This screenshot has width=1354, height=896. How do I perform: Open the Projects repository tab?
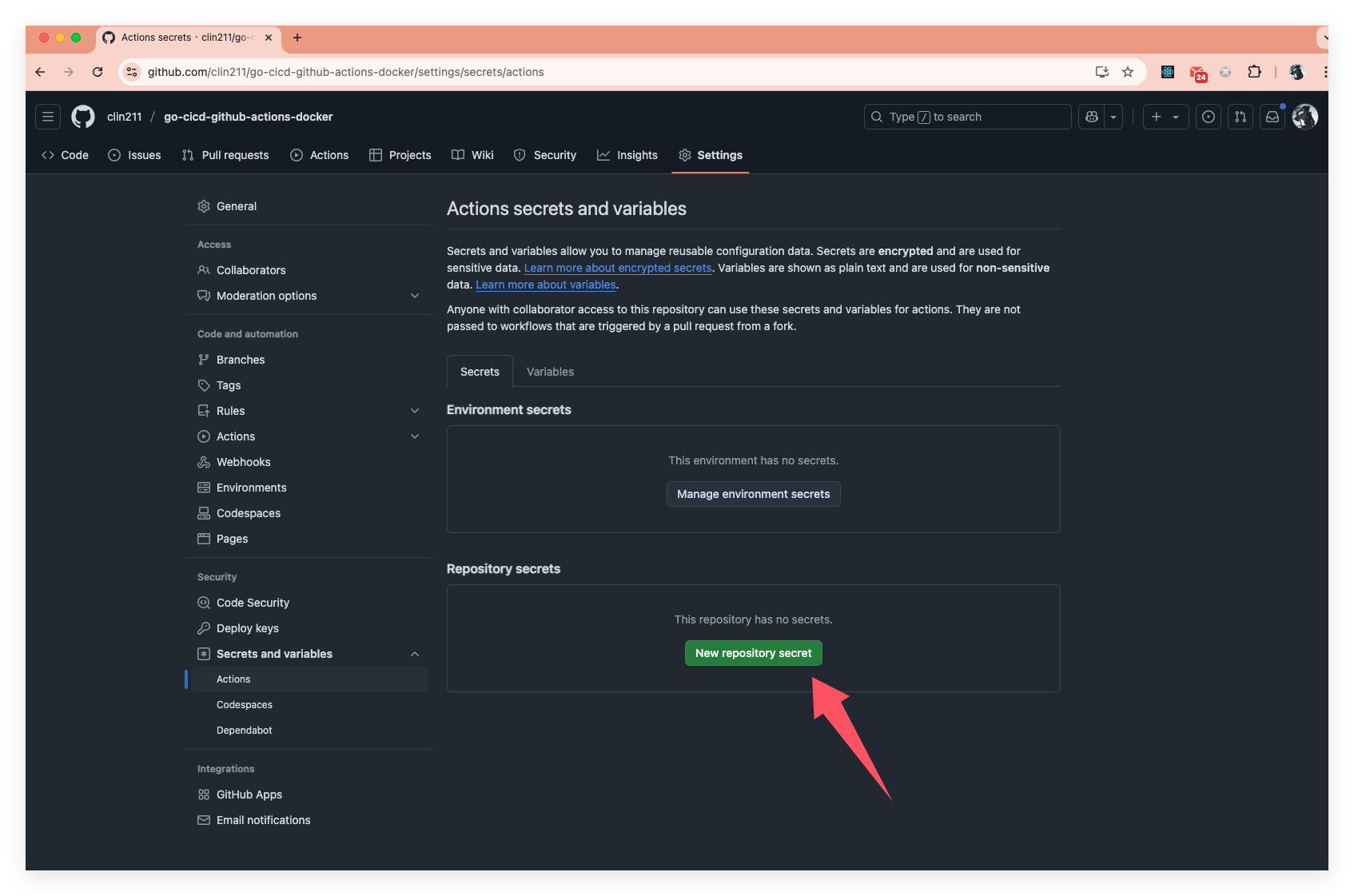[x=400, y=155]
